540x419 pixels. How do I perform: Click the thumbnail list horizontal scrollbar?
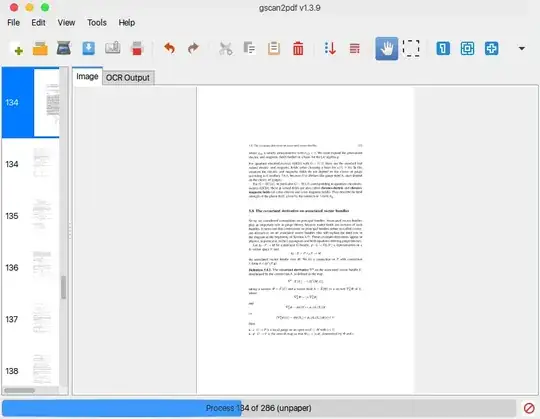tap(20, 390)
